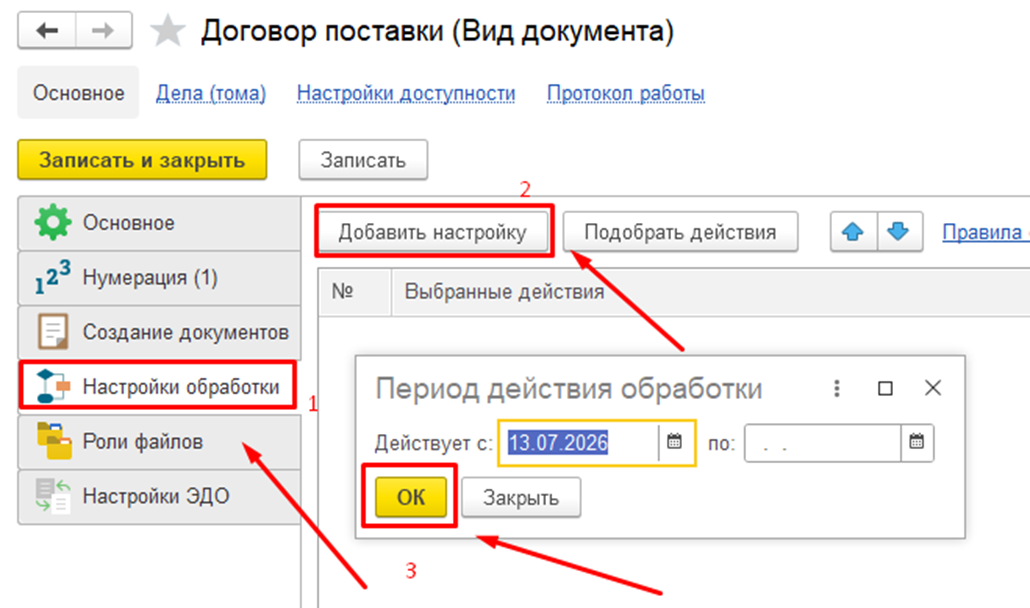Open calendar for 'по' end date

917,442
